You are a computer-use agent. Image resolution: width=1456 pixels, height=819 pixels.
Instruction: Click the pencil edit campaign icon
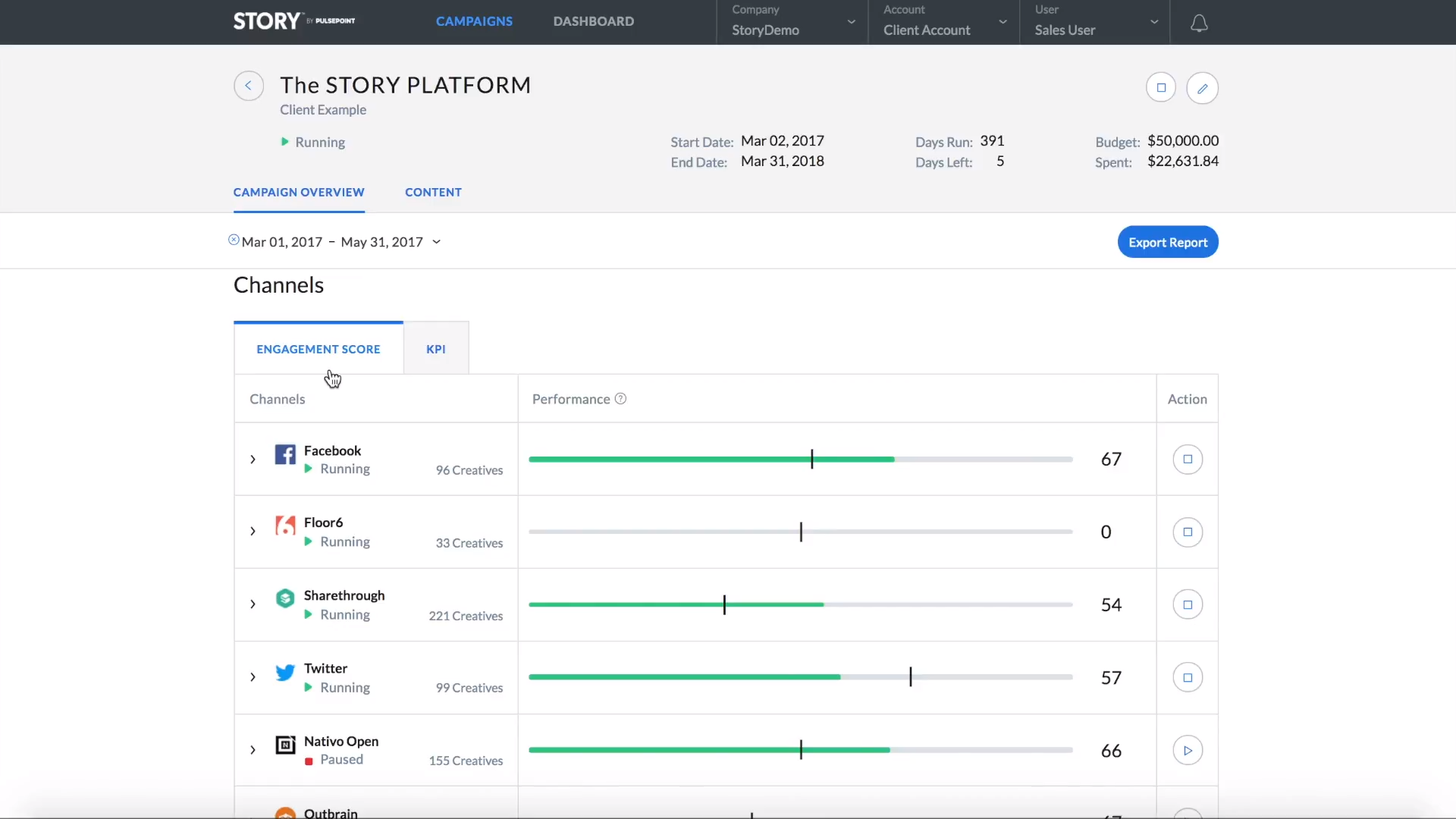1202,88
